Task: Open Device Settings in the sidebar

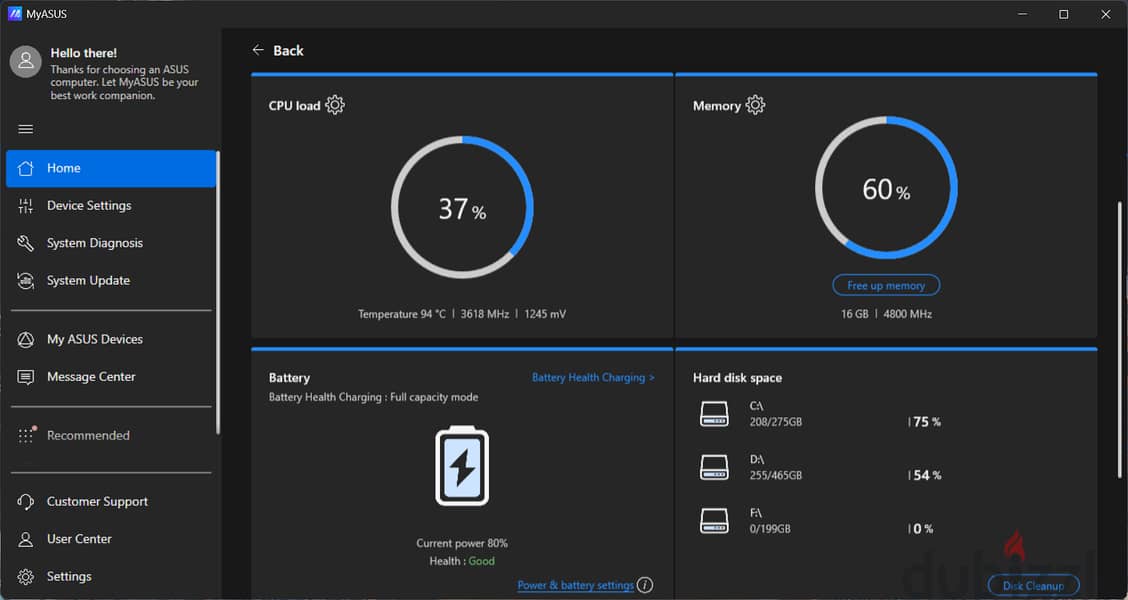Action: pos(111,206)
